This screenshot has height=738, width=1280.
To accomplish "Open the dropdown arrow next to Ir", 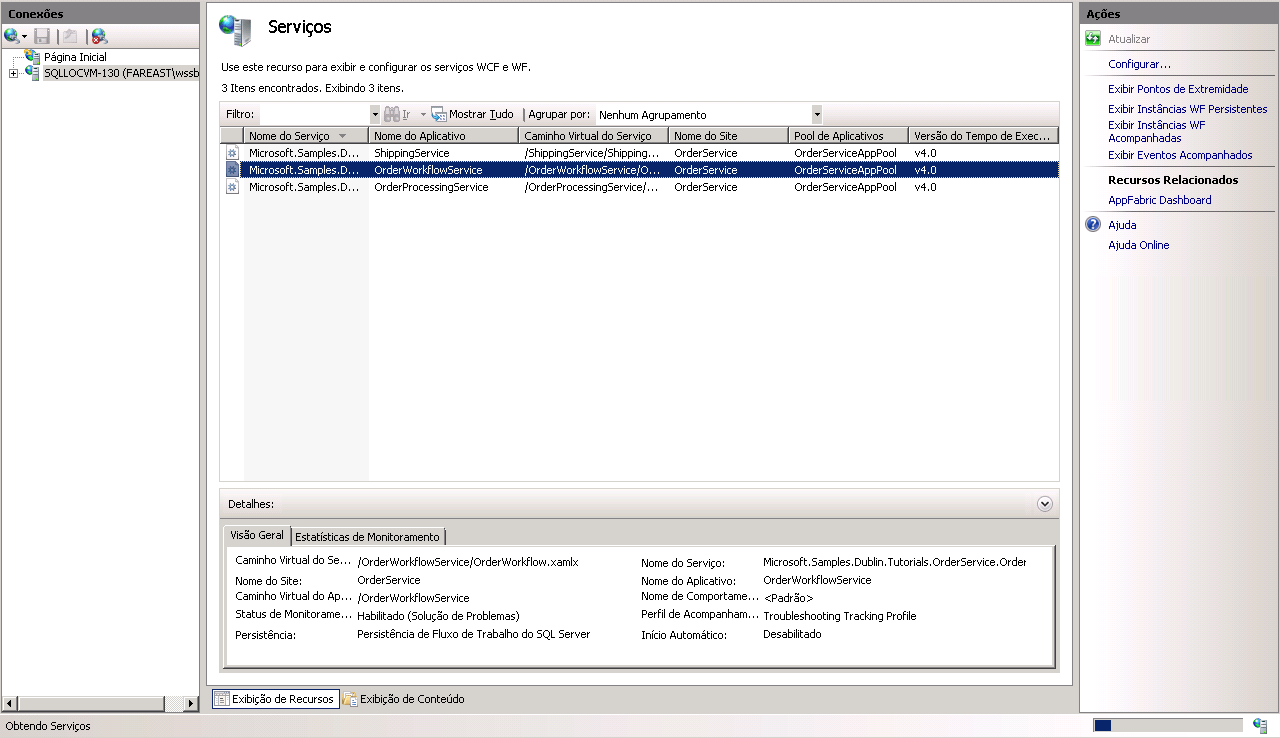I will 423,115.
